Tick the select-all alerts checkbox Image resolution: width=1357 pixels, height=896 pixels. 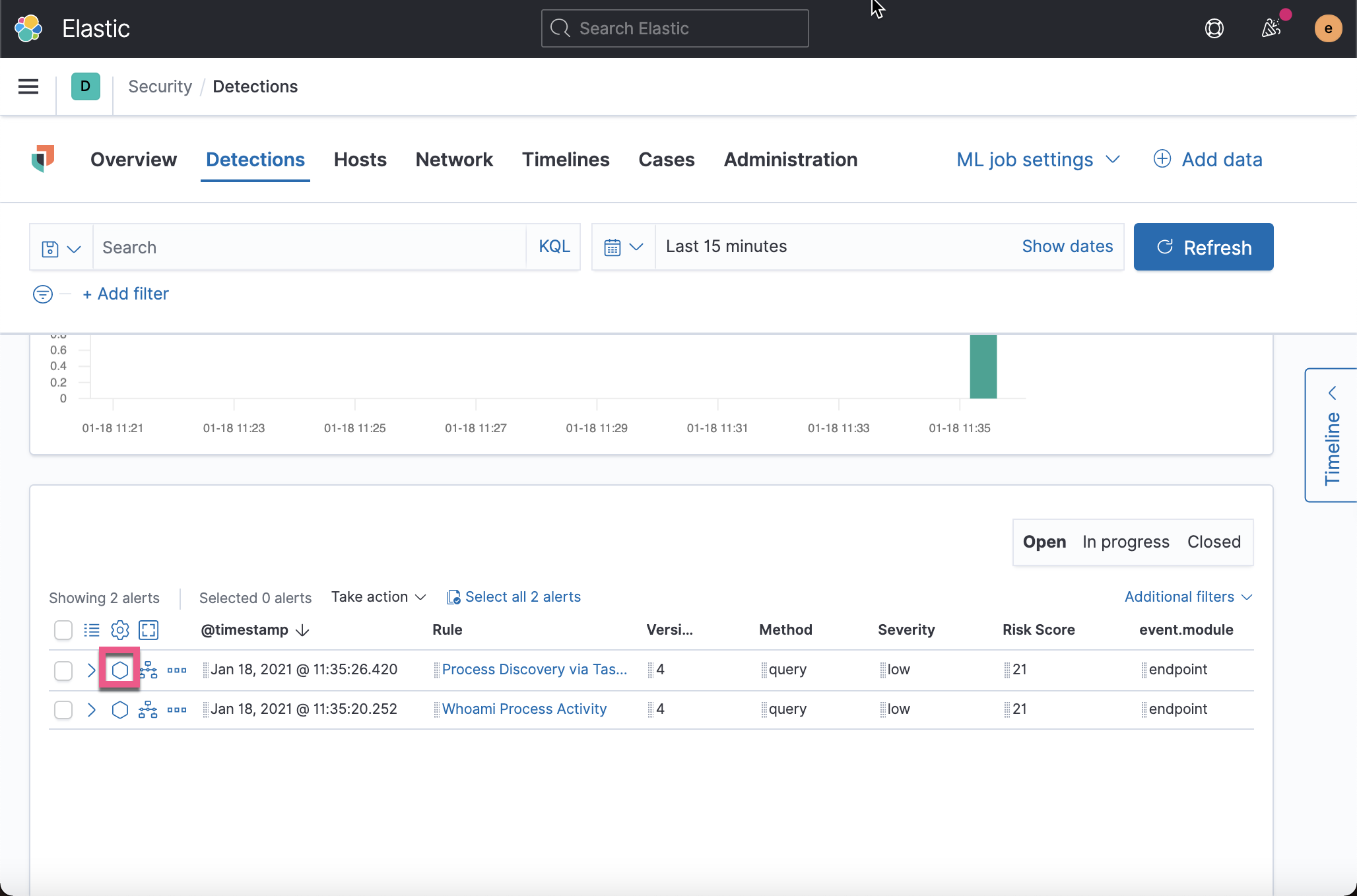tap(63, 630)
